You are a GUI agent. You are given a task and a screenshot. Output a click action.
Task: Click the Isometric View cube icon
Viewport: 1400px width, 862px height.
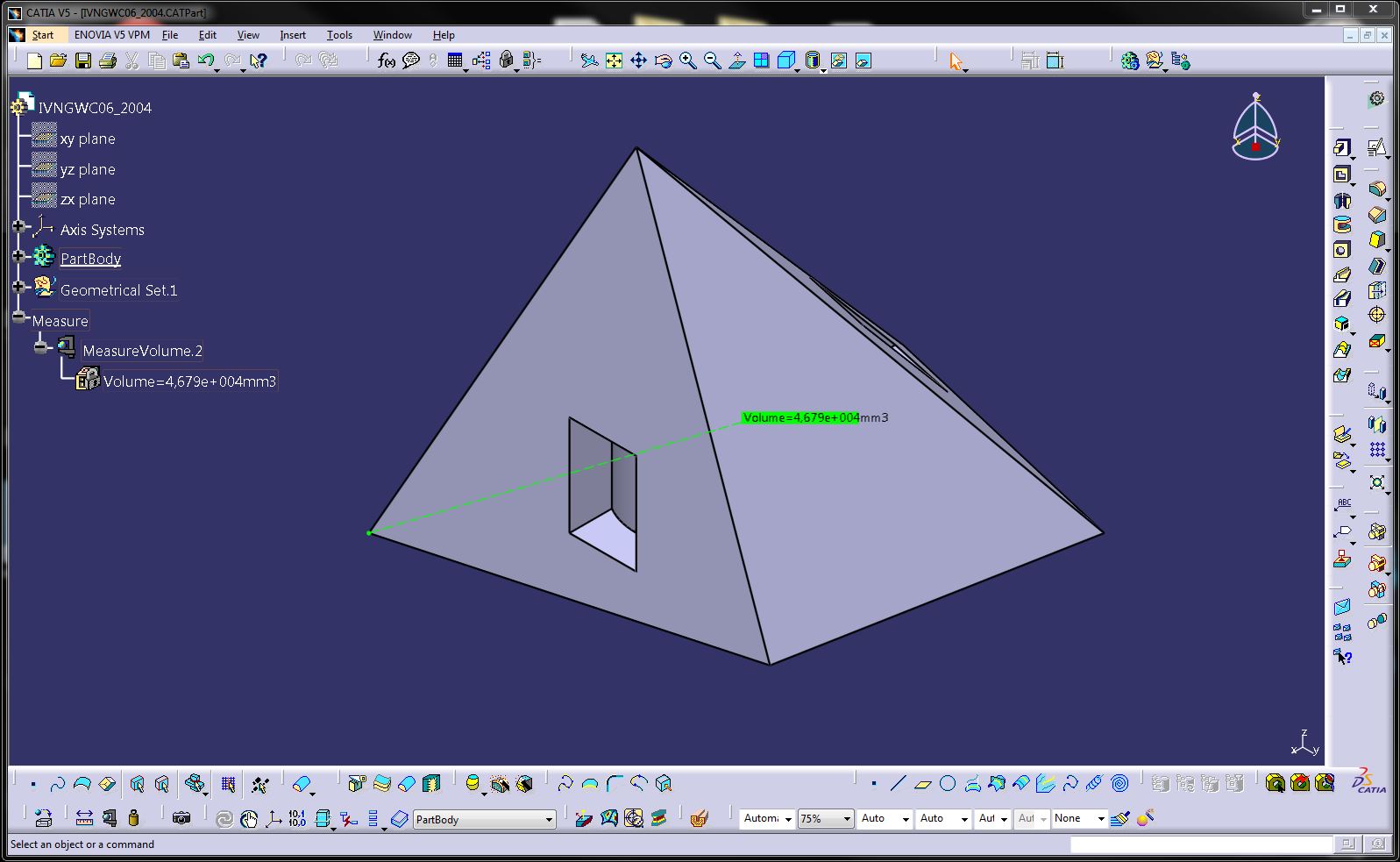(786, 61)
